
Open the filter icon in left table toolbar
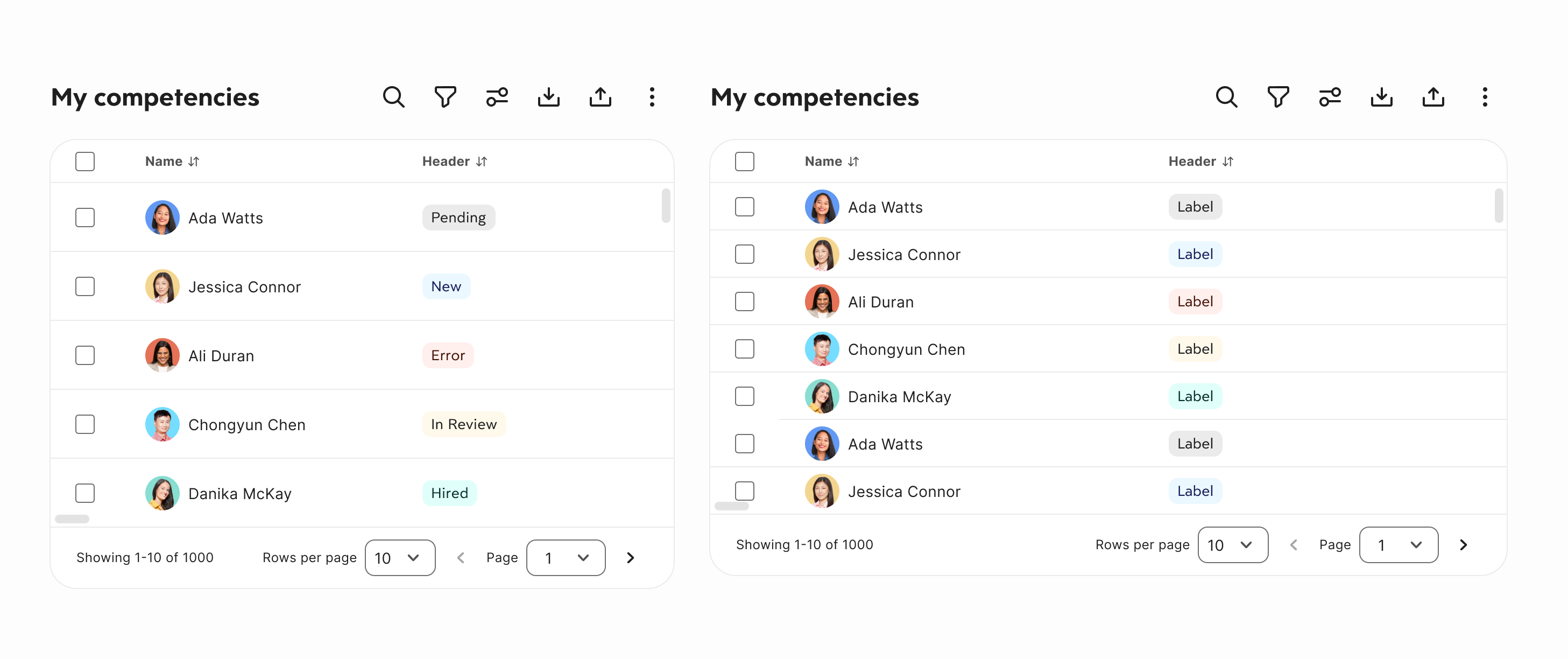click(445, 97)
